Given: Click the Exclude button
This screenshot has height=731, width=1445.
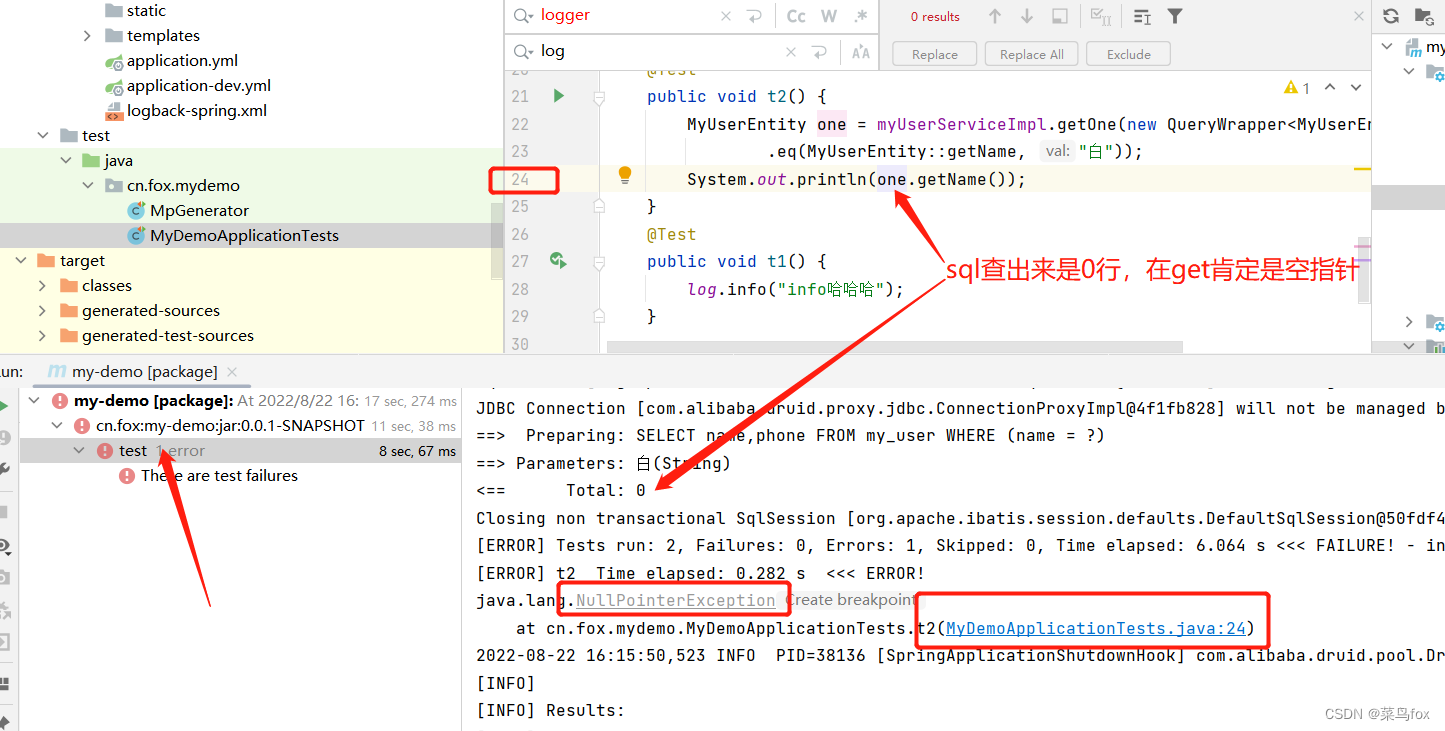Looking at the screenshot, I should pyautogui.click(x=1129, y=54).
